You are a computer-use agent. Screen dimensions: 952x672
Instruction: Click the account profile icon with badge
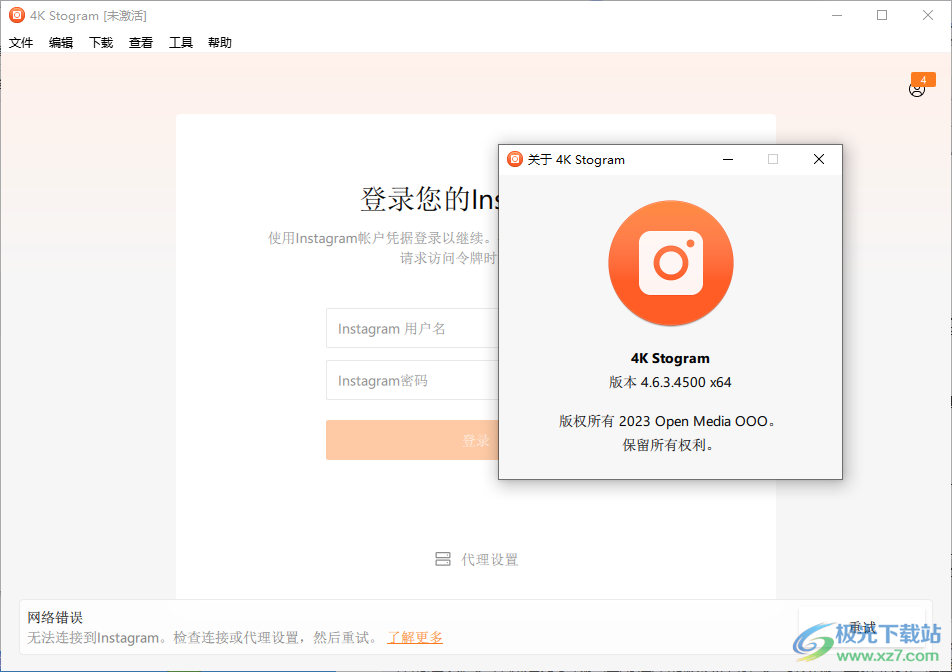(917, 90)
